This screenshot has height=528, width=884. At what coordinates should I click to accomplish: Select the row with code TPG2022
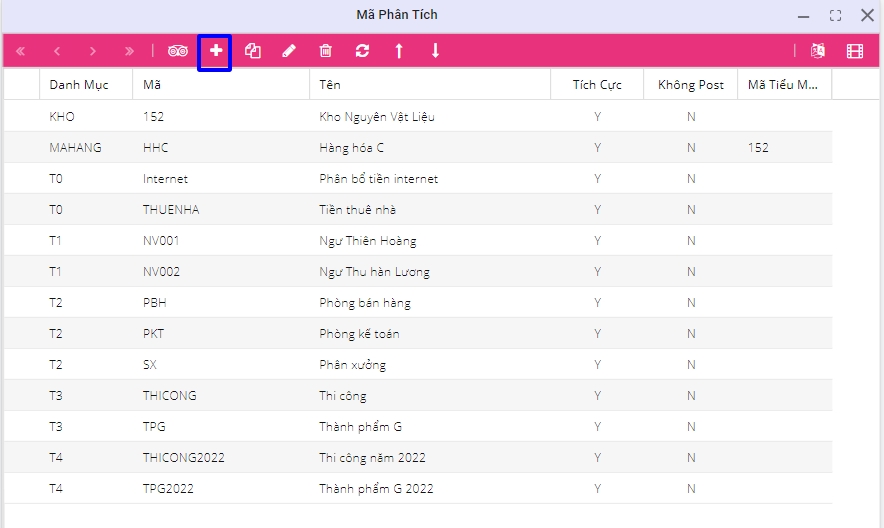[x=168, y=488]
